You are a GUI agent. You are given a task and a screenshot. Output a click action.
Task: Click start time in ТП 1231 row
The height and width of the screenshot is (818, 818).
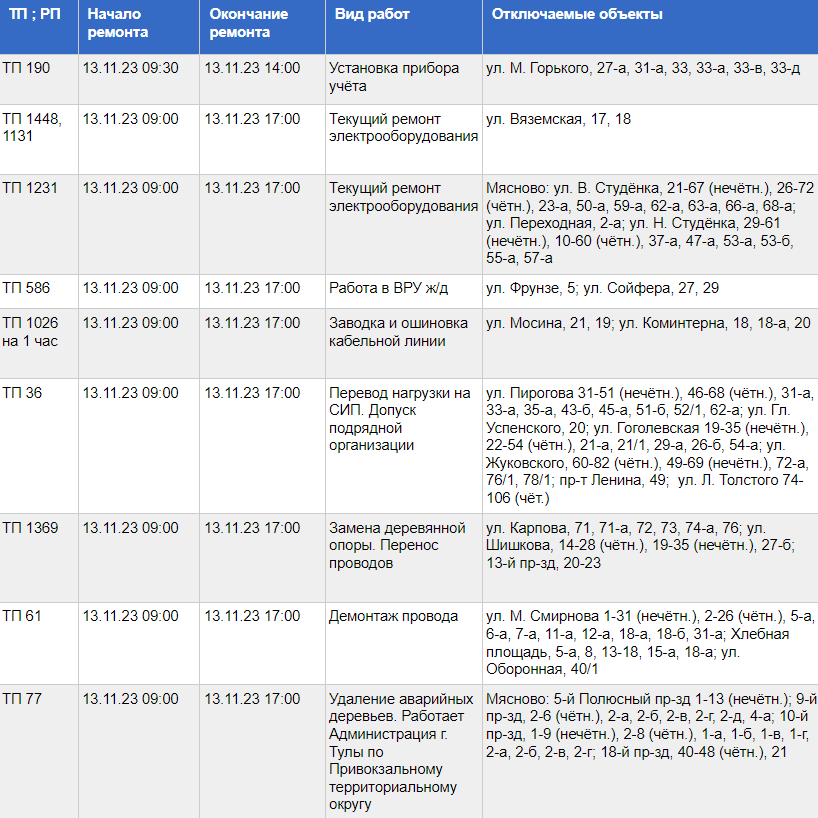coord(139,224)
